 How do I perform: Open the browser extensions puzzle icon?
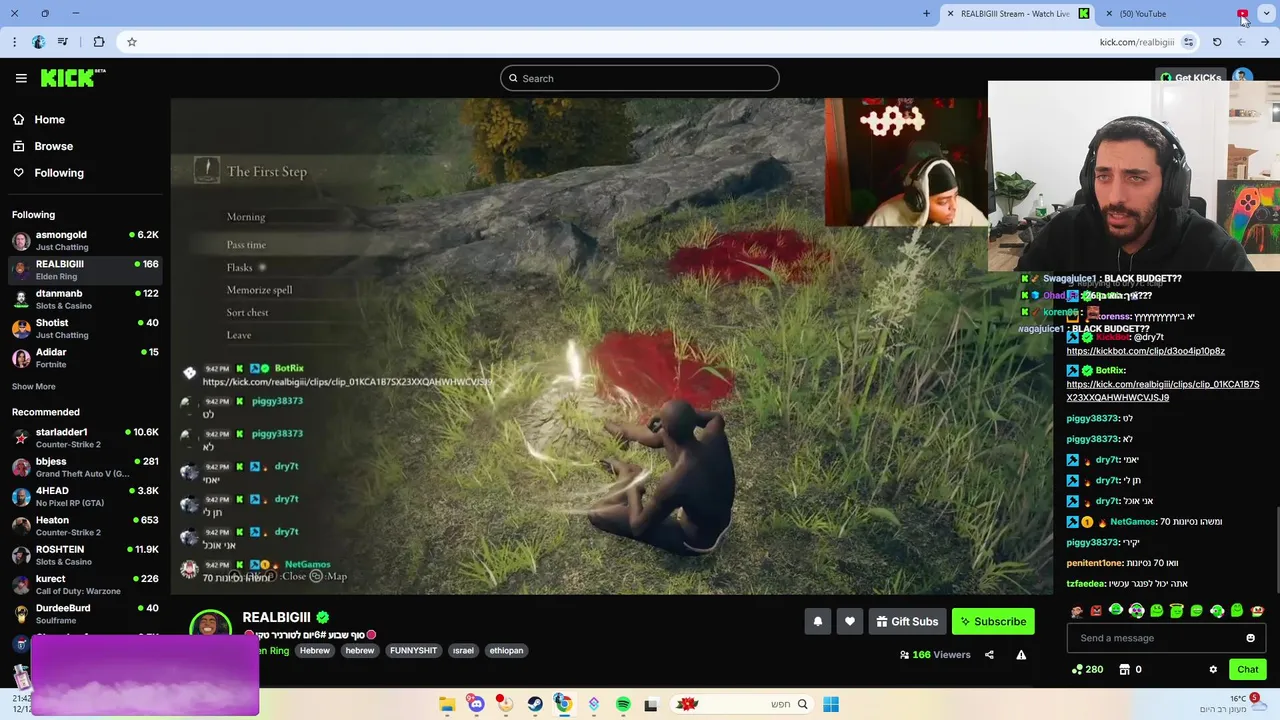click(x=98, y=42)
